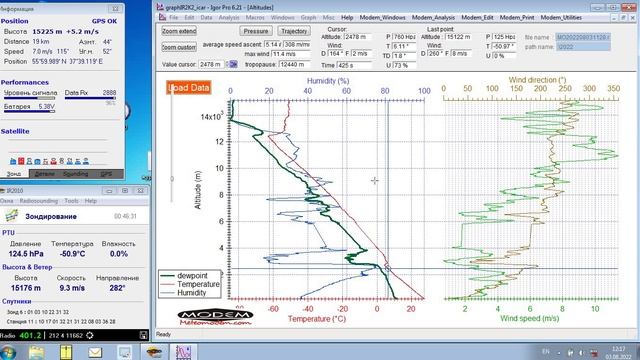Click the Trajectory button
Screen dimensions: 640x360
tap(294, 31)
